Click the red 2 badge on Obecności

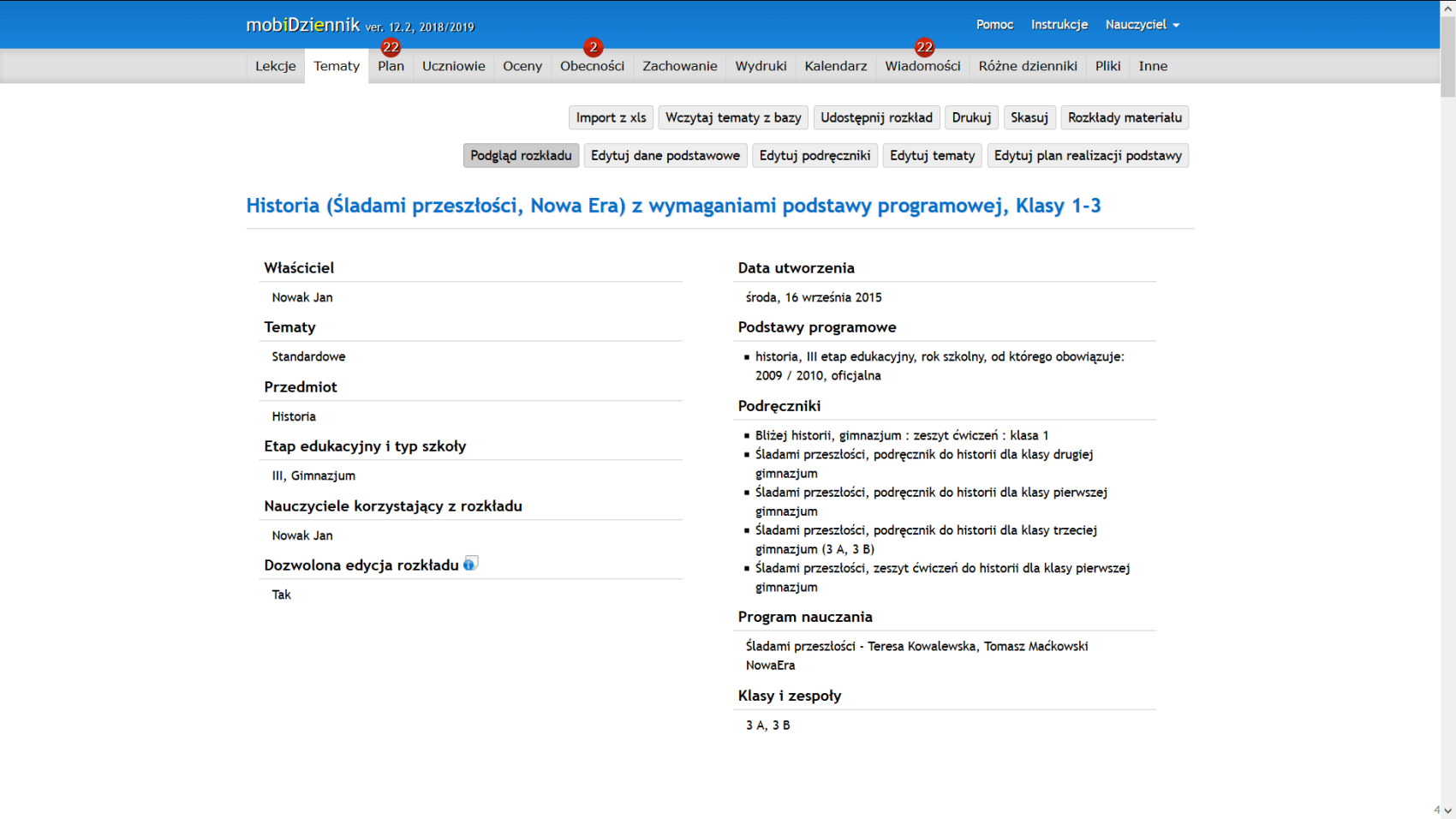pos(593,47)
